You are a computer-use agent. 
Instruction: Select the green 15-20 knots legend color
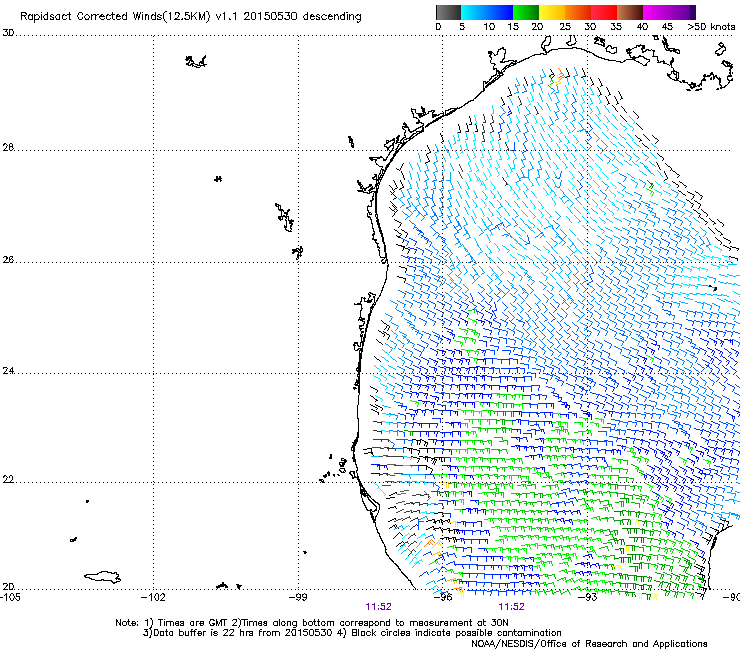point(526,12)
